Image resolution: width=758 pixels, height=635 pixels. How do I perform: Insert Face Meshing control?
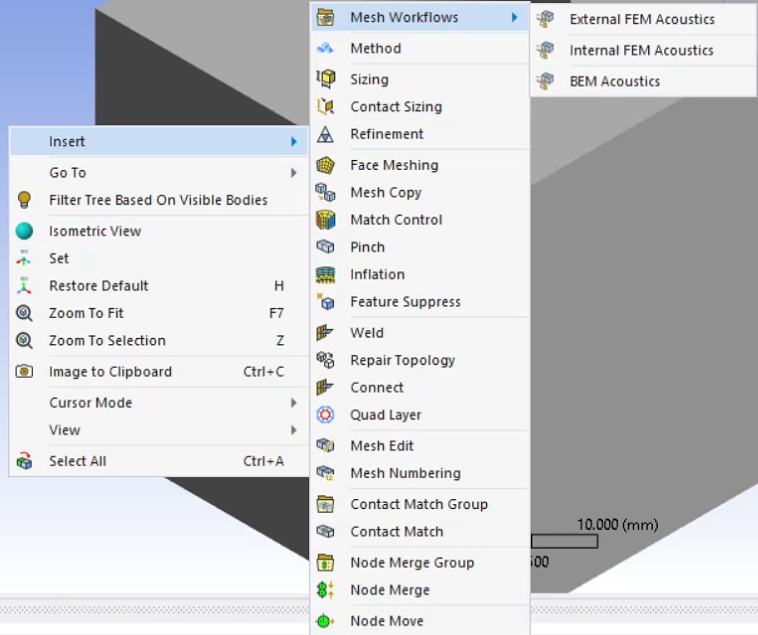tap(420, 165)
